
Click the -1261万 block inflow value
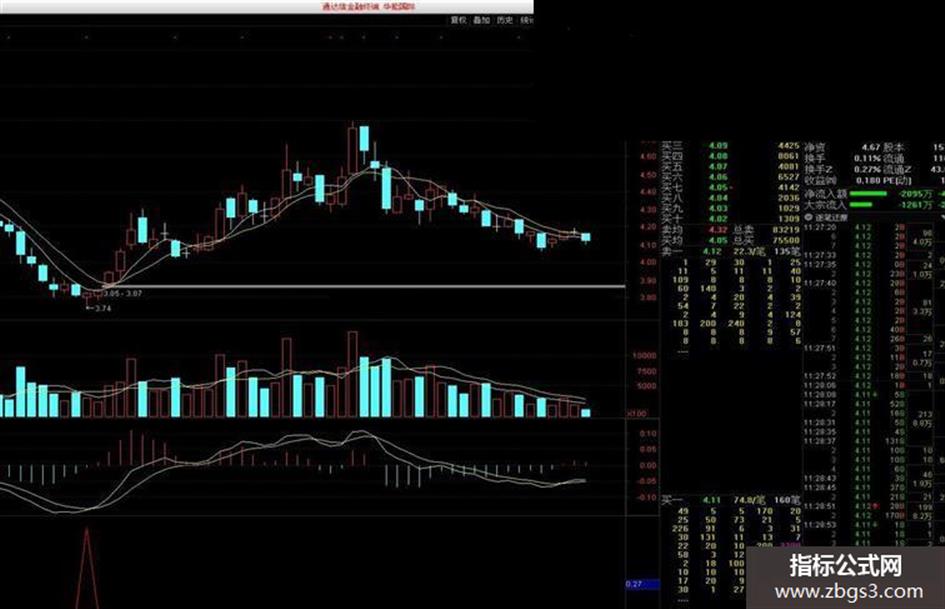pos(915,205)
